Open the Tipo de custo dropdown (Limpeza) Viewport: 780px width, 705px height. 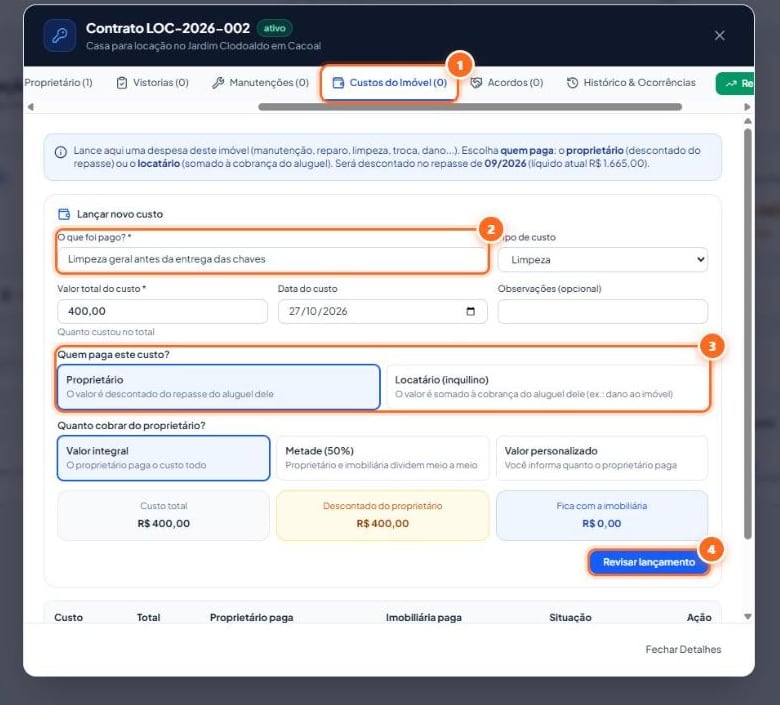[x=602, y=260]
